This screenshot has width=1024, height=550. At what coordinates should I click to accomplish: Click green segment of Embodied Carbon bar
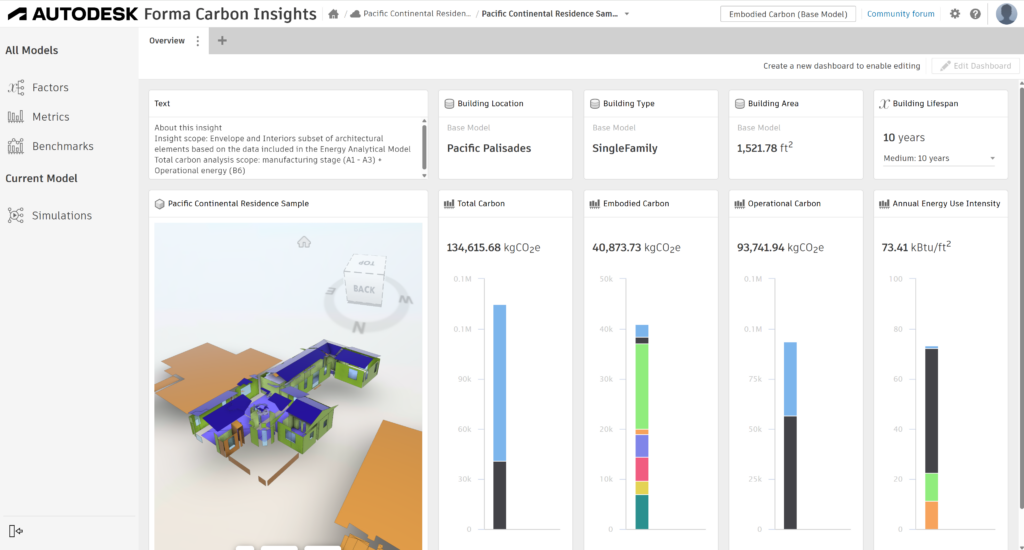(642, 386)
